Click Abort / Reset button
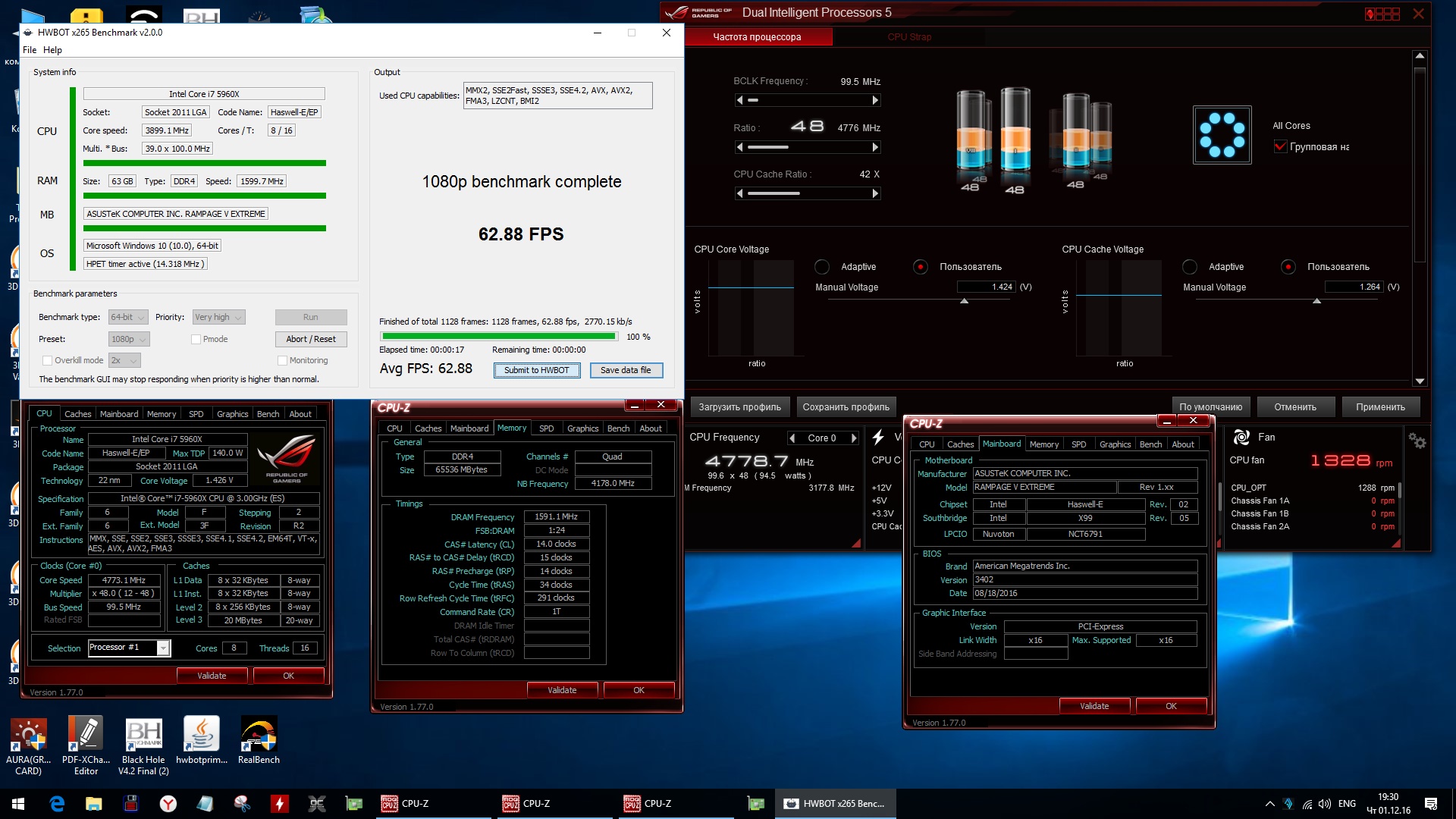Screen dimensions: 1456x819 [x=311, y=339]
